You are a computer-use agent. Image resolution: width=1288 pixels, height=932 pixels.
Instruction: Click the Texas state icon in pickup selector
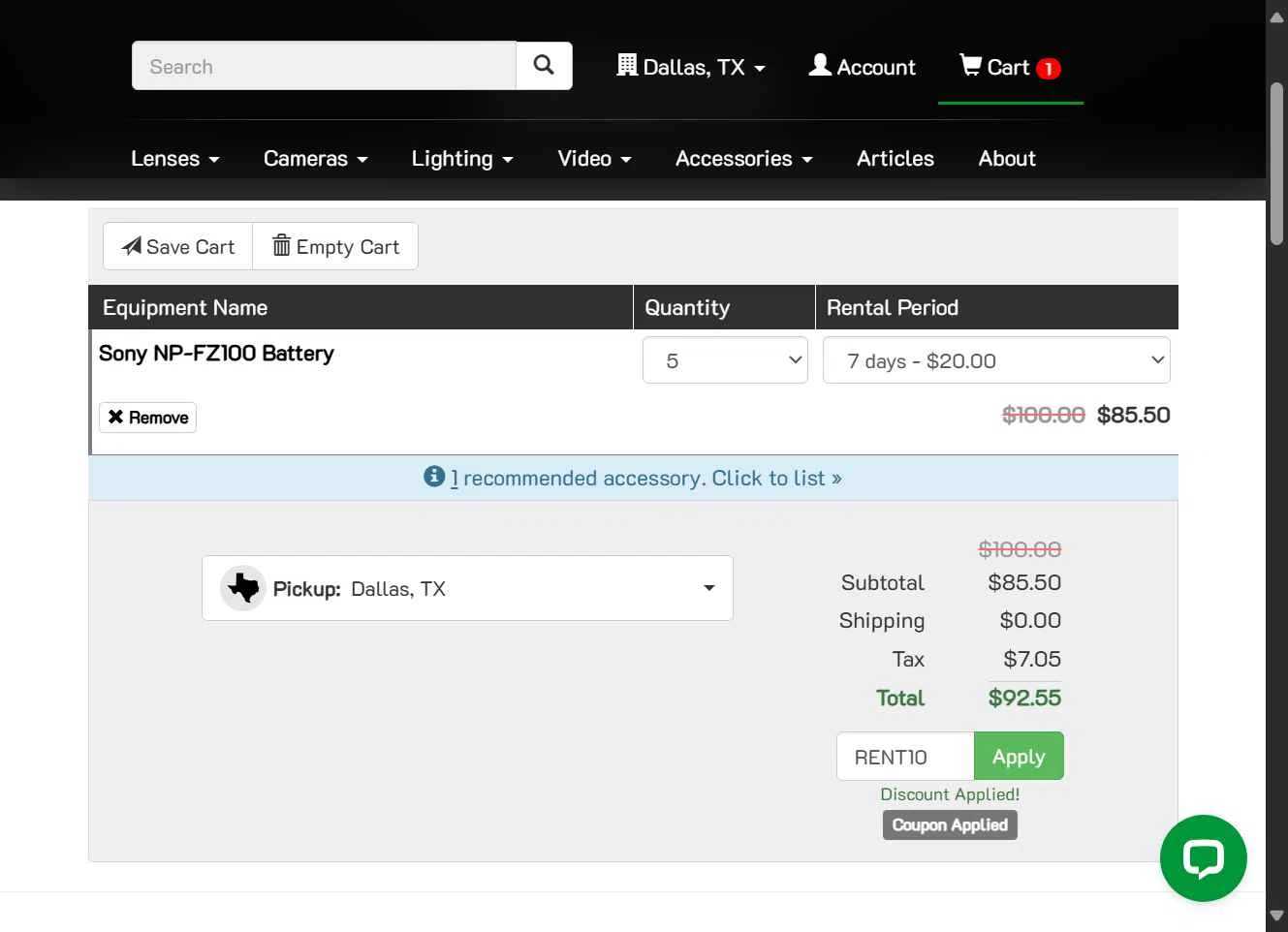pos(243,588)
